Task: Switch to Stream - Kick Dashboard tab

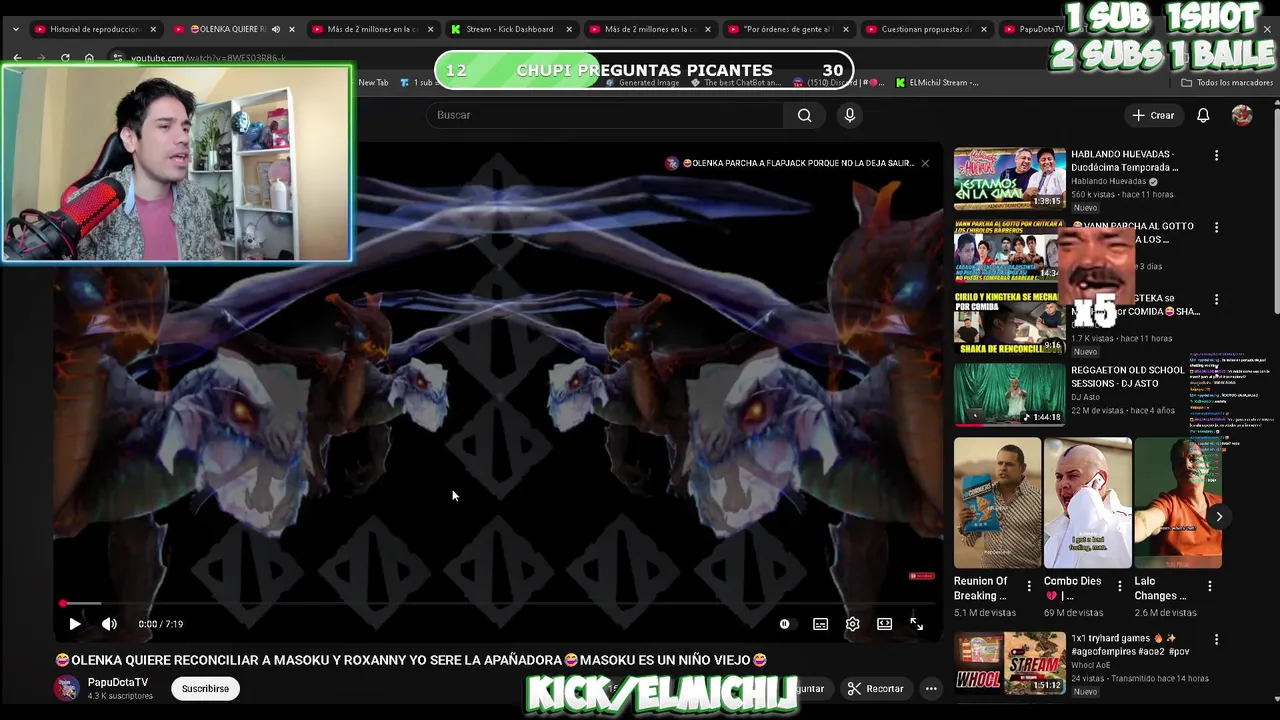Action: (509, 29)
